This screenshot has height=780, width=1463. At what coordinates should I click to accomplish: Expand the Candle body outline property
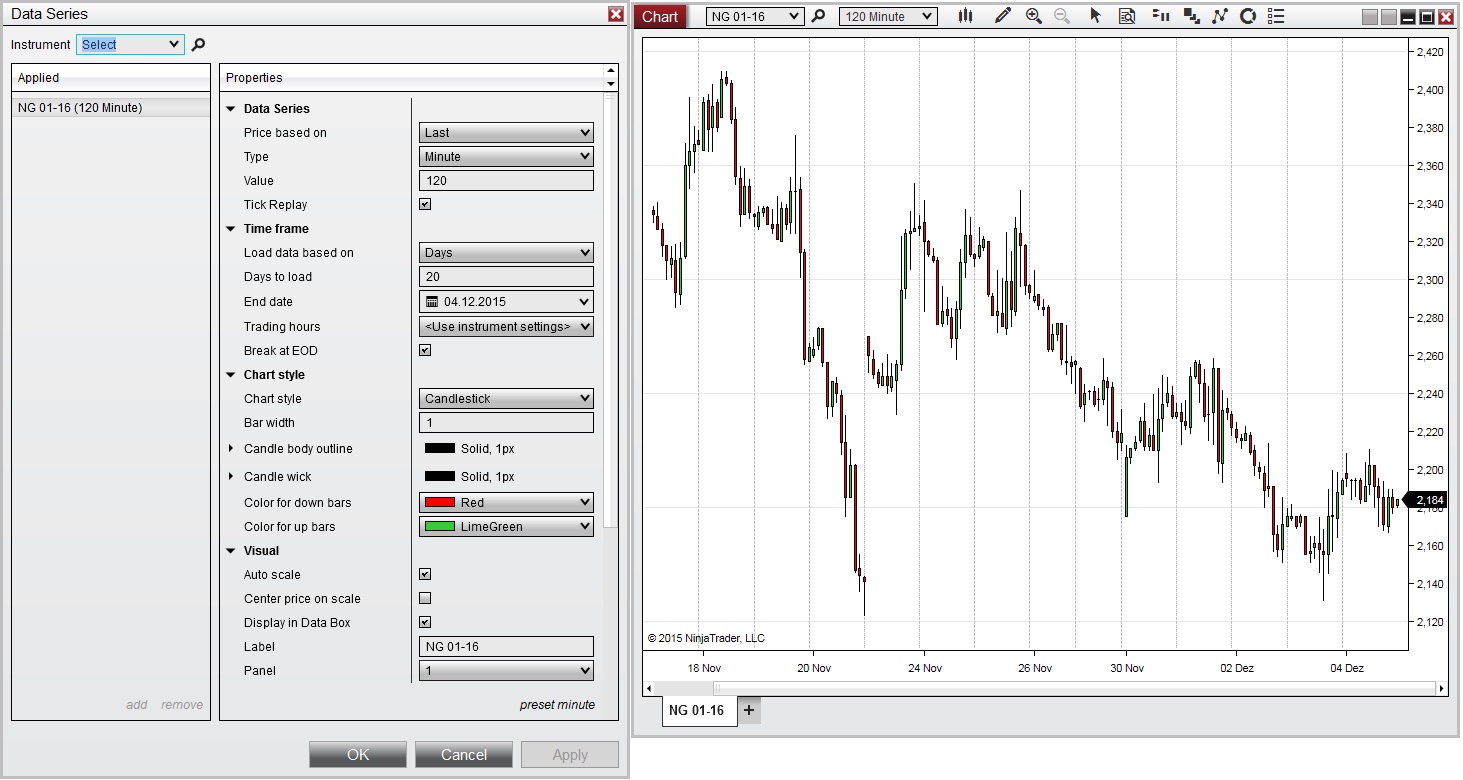pyautogui.click(x=231, y=449)
